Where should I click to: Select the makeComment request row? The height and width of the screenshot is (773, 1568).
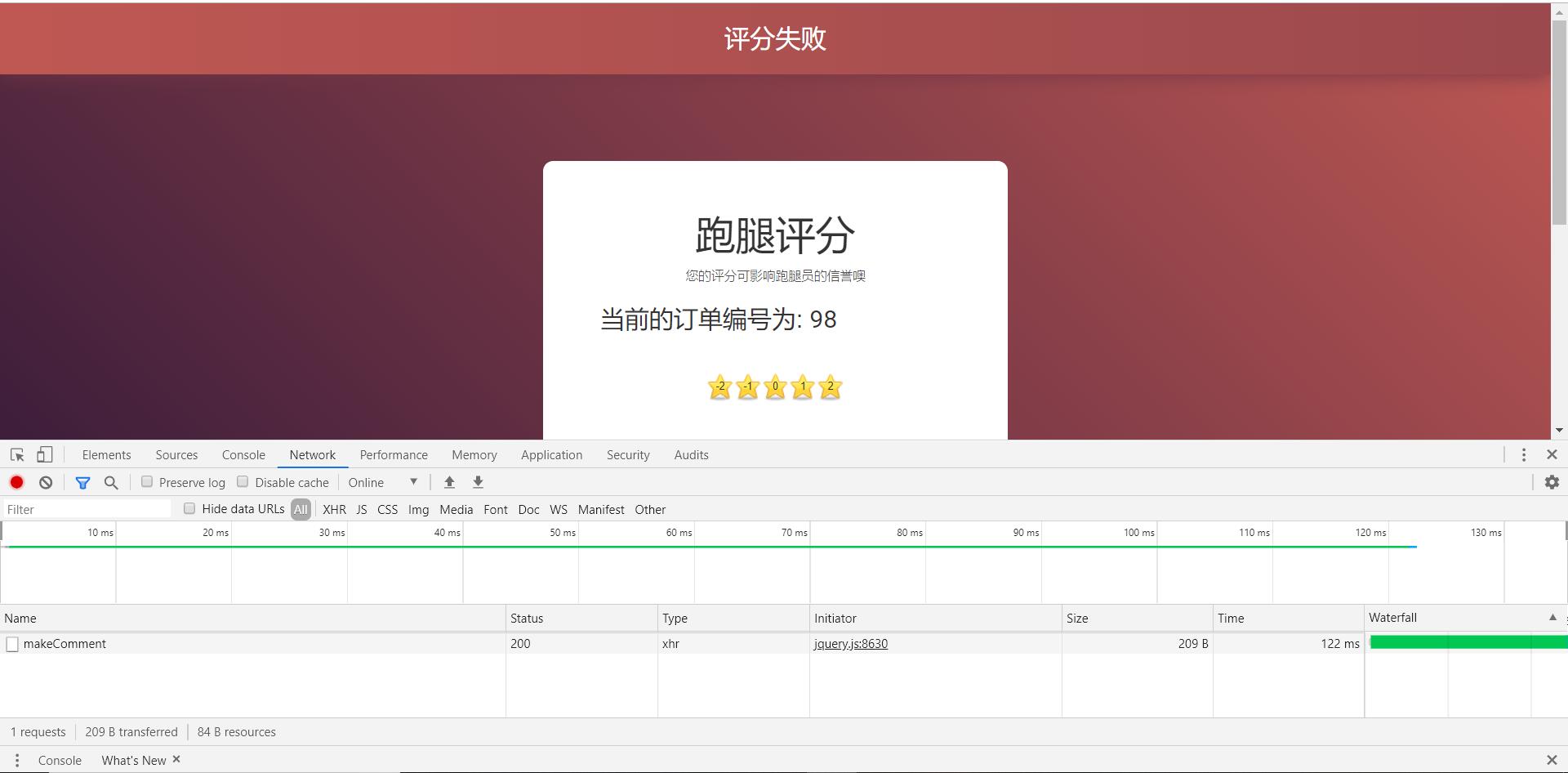784,644
